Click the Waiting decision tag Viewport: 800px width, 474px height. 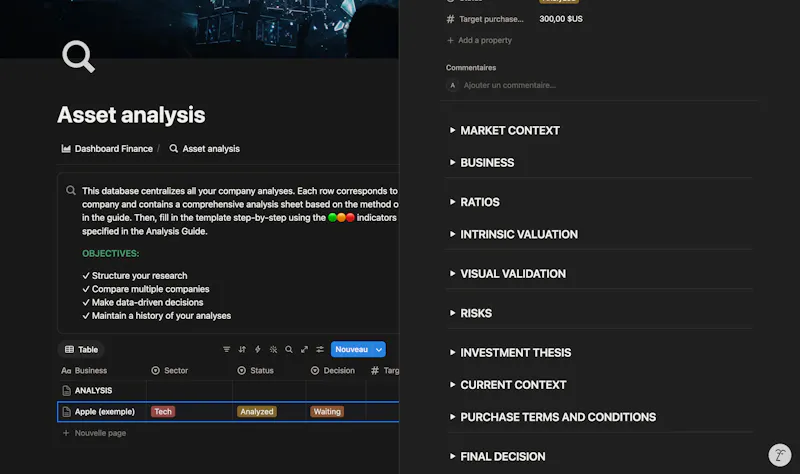point(327,412)
